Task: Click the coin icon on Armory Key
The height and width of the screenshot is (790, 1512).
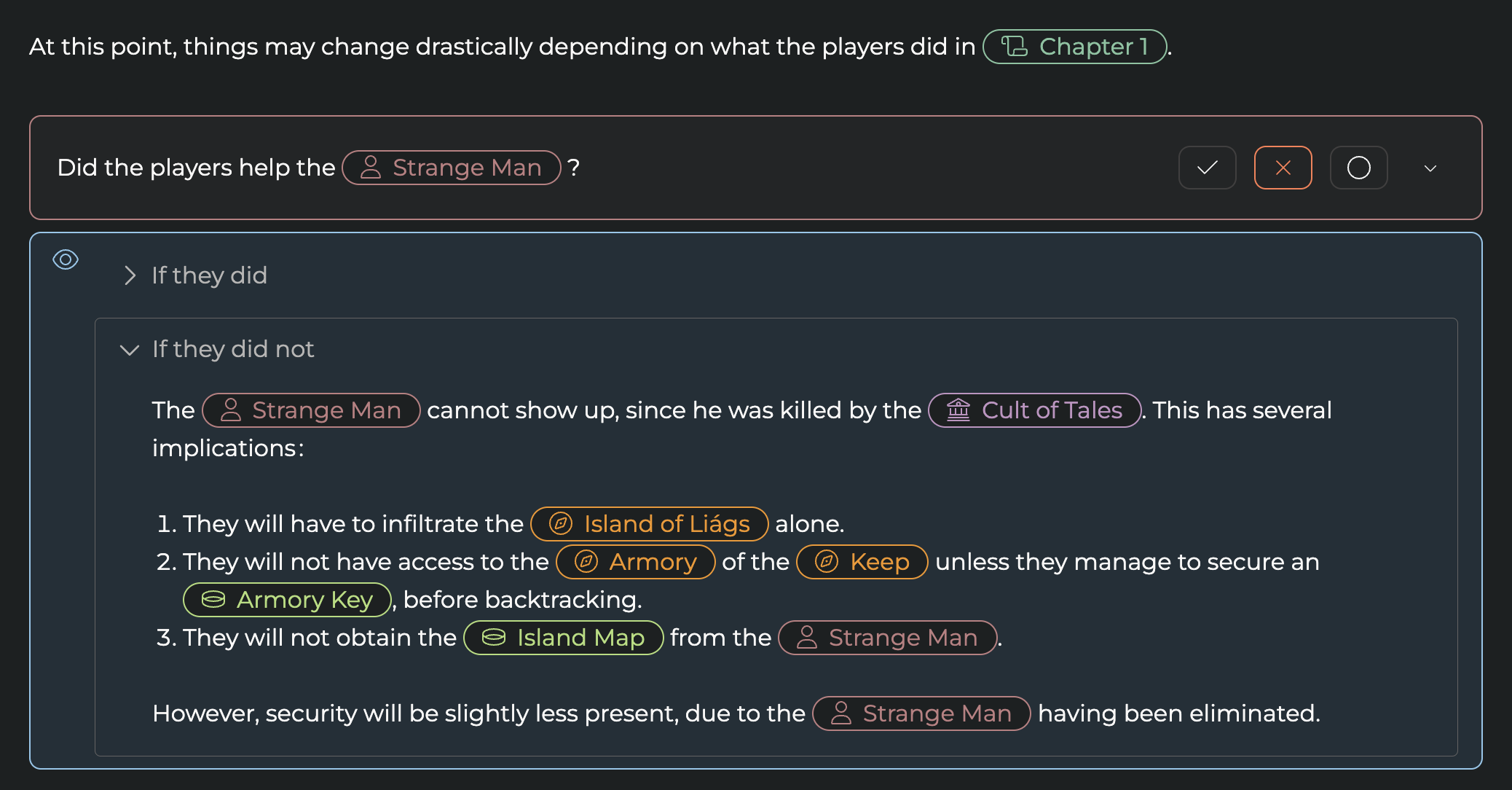Action: point(213,600)
